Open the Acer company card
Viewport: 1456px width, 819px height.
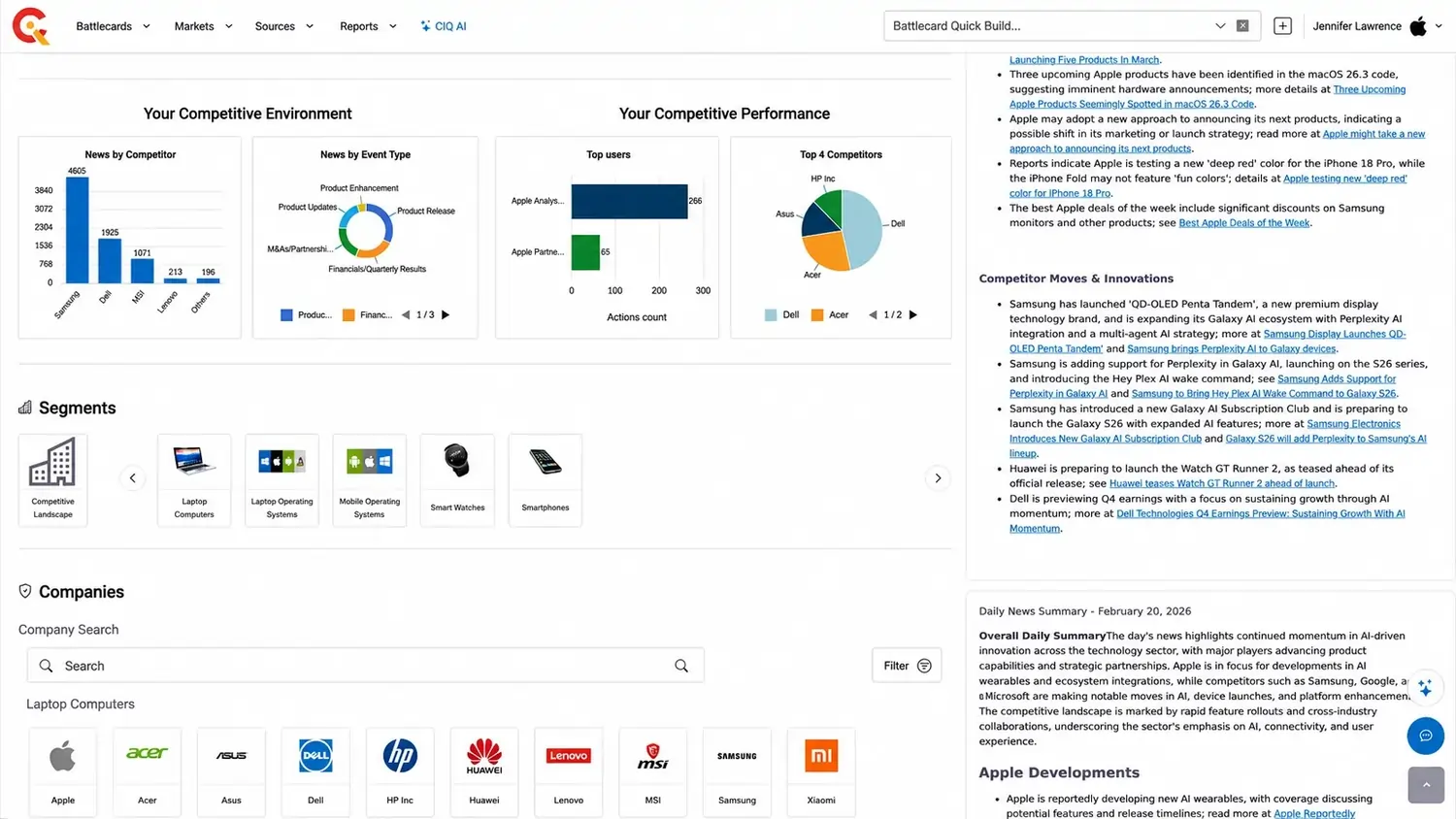pyautogui.click(x=147, y=771)
